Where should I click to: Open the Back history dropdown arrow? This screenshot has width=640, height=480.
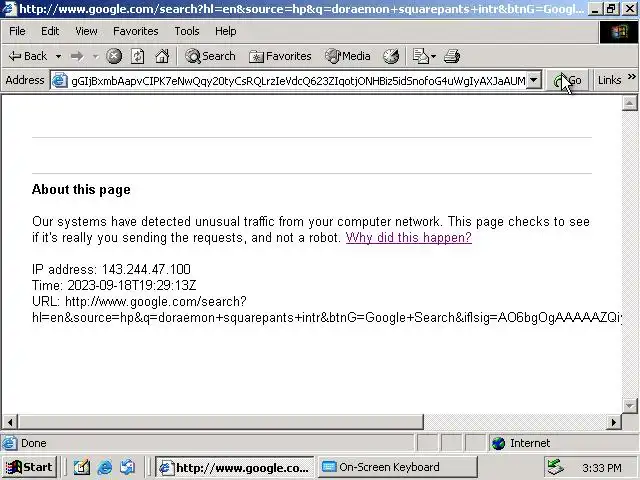tap(58, 56)
